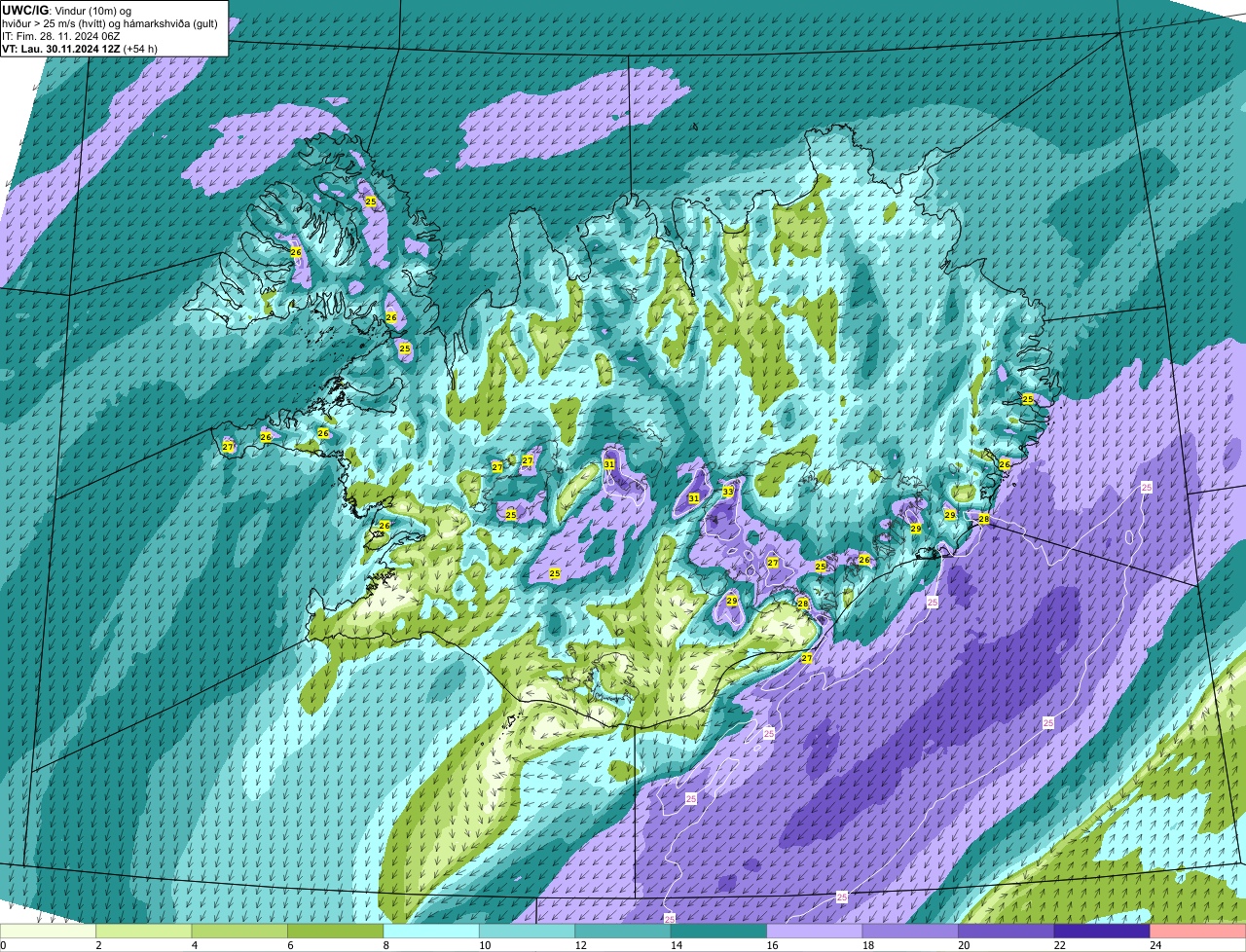Click the legend tick label "0"
The height and width of the screenshot is (952, 1246).
click(x=3, y=945)
